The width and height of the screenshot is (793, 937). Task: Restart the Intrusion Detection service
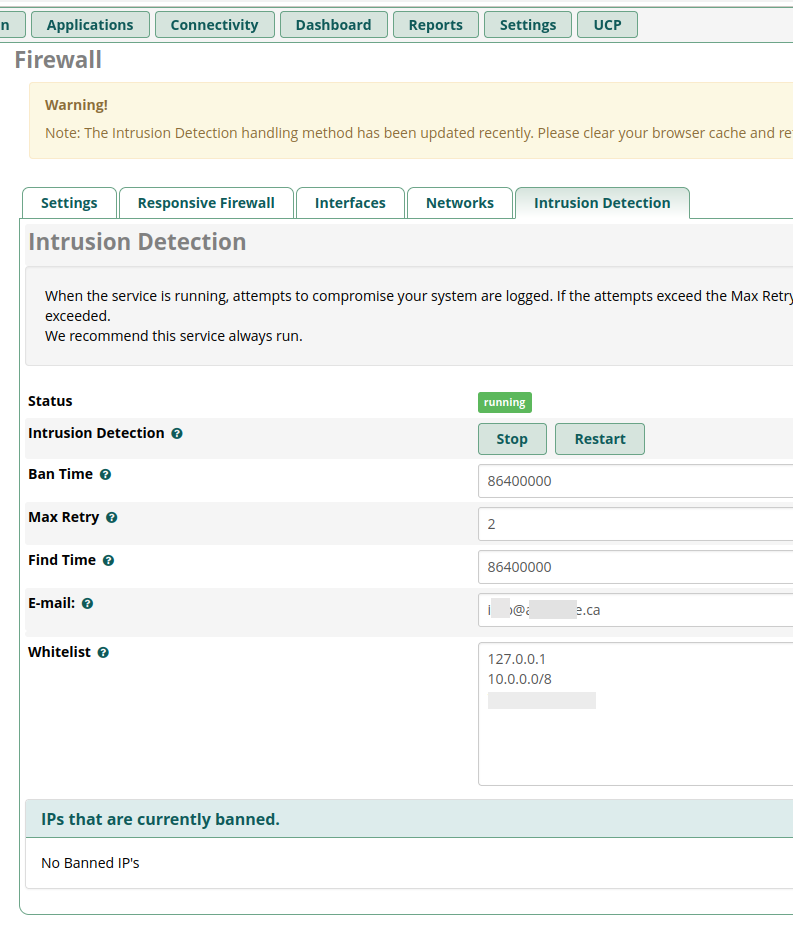coord(600,439)
